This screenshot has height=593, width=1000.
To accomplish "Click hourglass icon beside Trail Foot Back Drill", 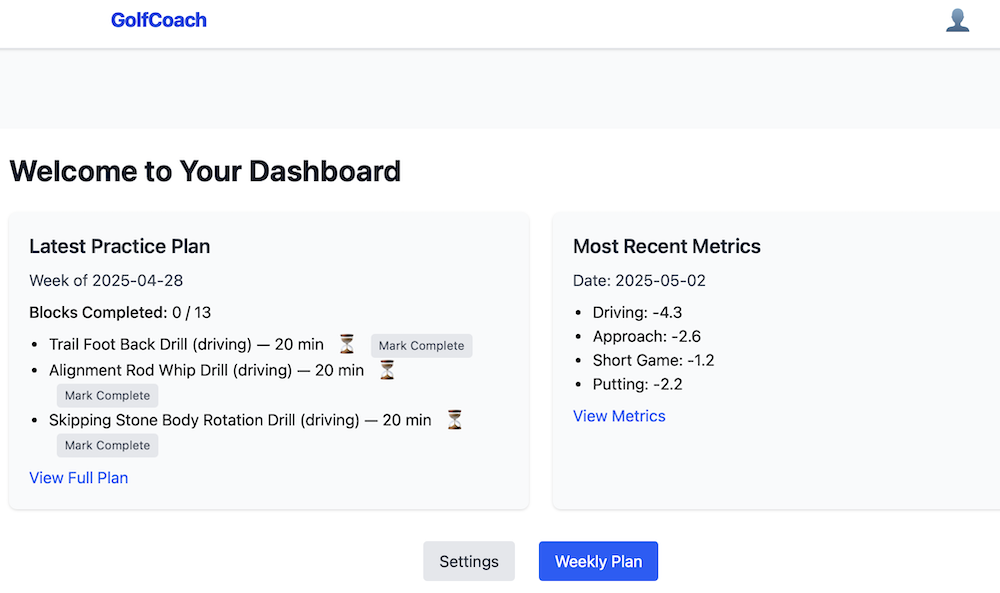I will point(347,344).
